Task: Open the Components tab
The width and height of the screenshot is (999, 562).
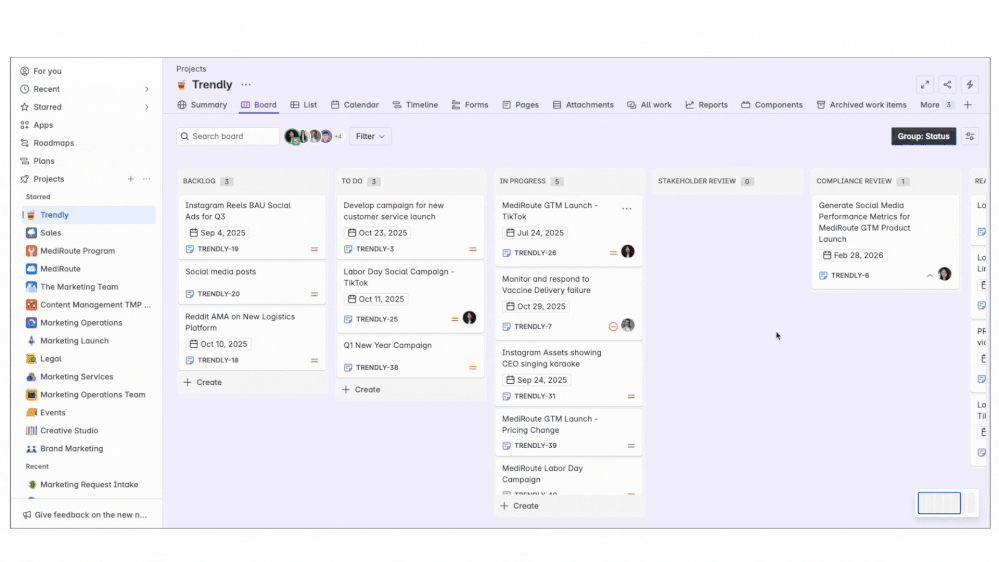Action: click(x=772, y=105)
